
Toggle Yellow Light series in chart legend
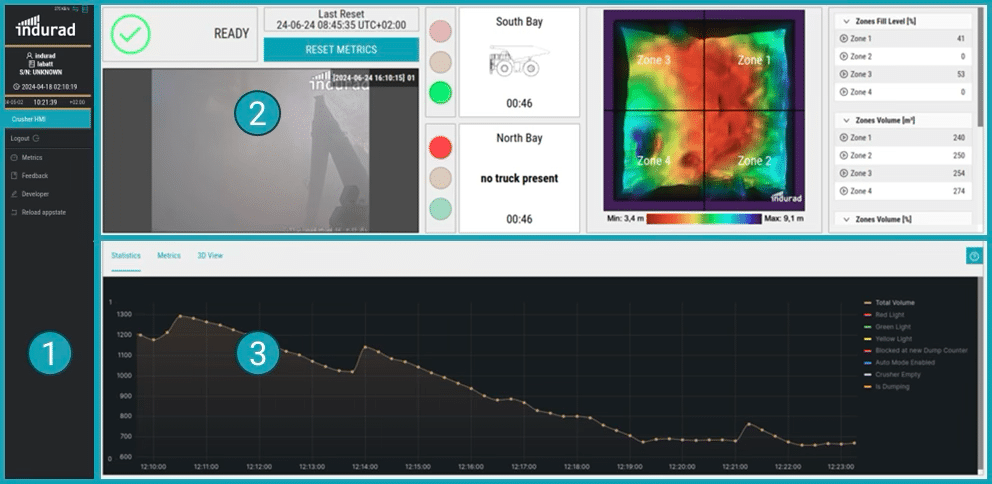(x=887, y=339)
